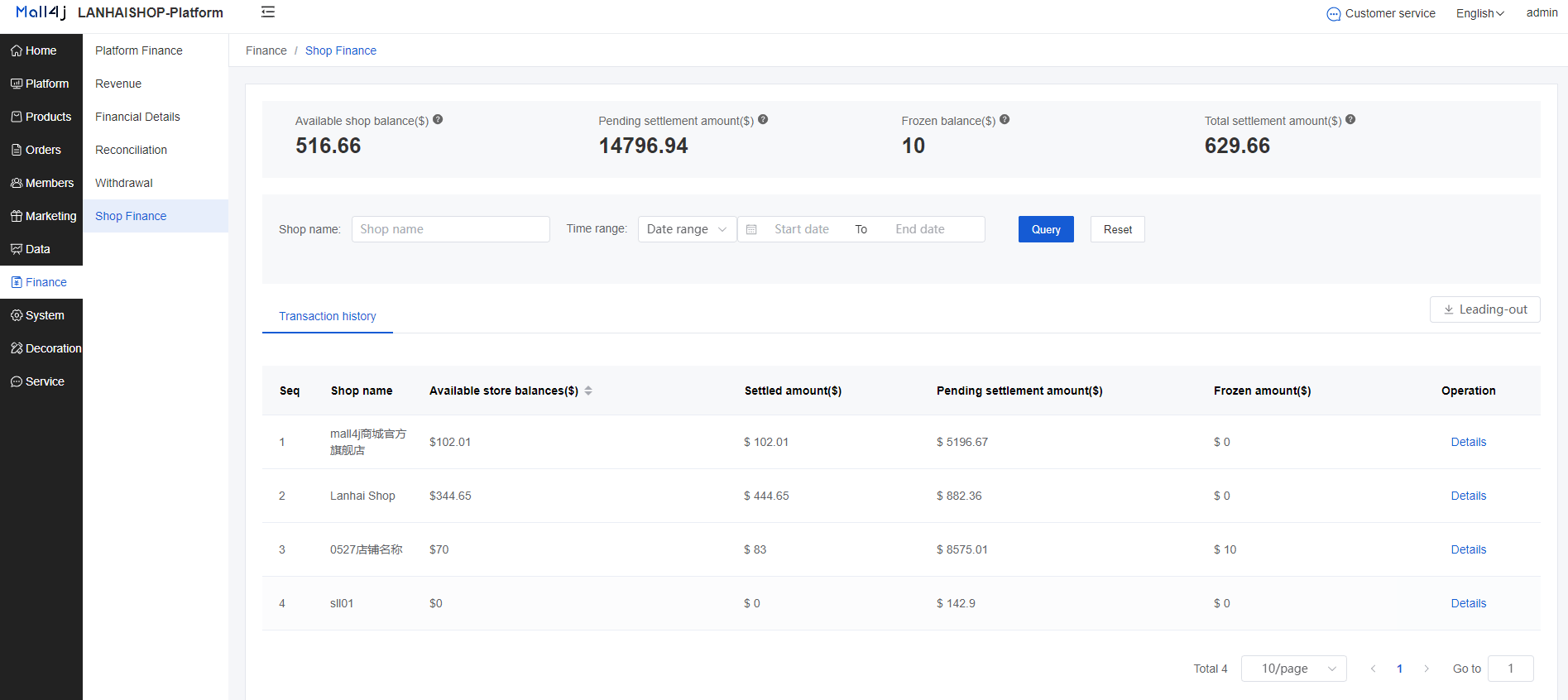Click the Start date field
This screenshot has width=1568, height=700.
[802, 229]
